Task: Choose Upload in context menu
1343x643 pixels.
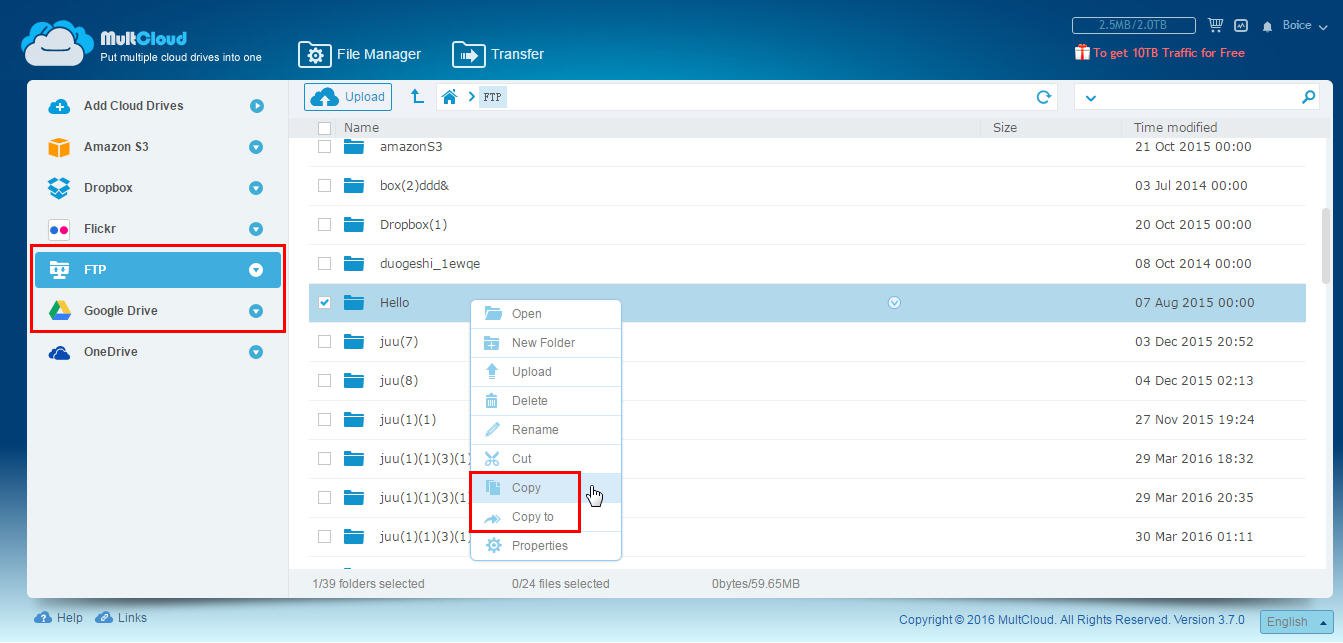Action: (x=546, y=372)
